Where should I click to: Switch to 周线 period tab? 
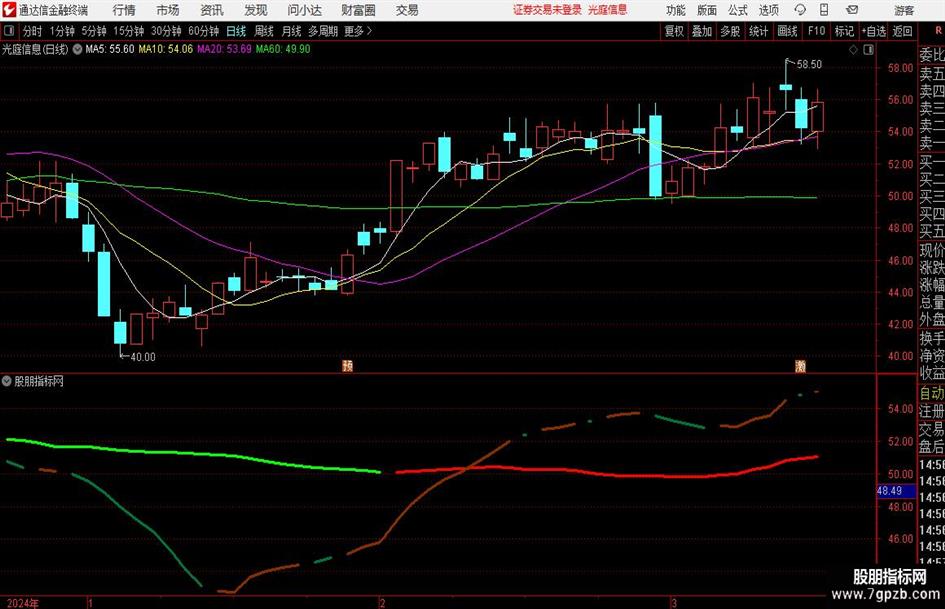point(264,31)
